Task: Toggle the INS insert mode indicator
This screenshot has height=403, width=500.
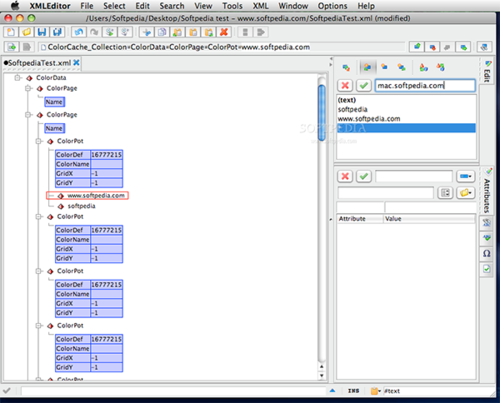Action: point(353,391)
